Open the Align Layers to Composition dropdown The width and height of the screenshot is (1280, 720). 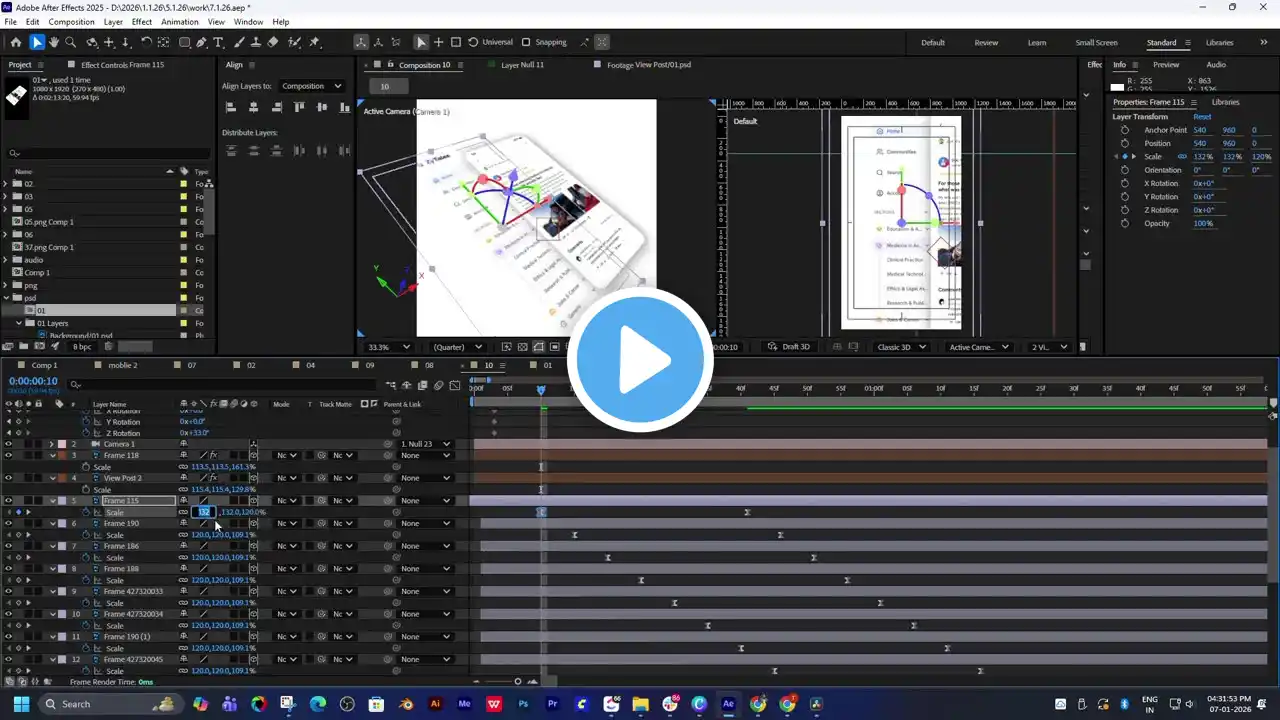click(311, 86)
